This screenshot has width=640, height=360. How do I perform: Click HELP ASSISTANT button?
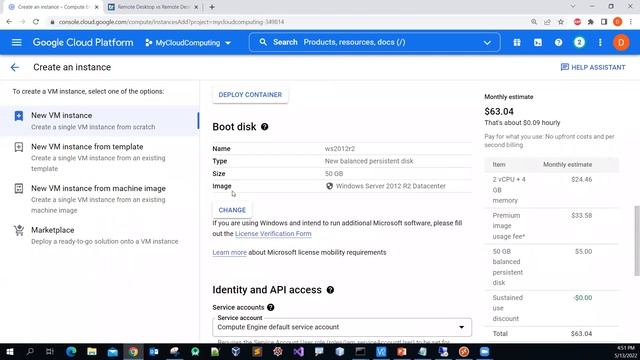pyautogui.click(x=593, y=67)
